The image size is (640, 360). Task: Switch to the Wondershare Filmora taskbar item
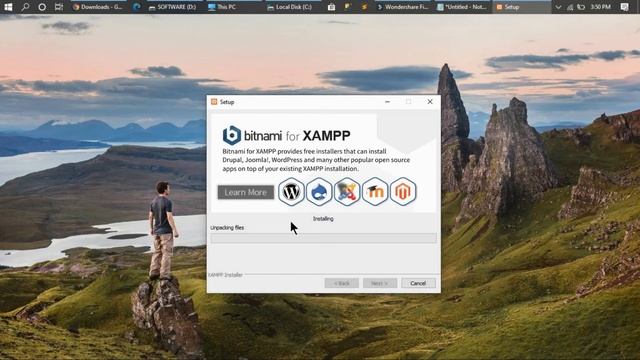click(x=403, y=7)
